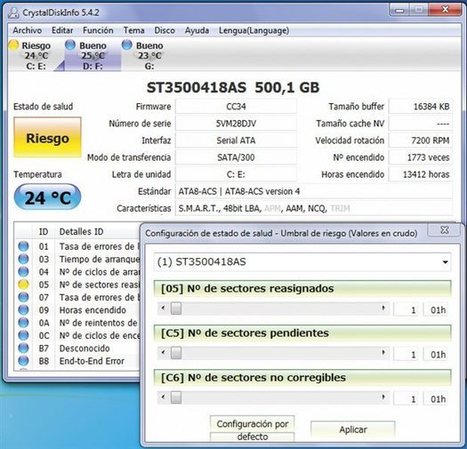Click blue status icon of attribute 04

[23, 272]
